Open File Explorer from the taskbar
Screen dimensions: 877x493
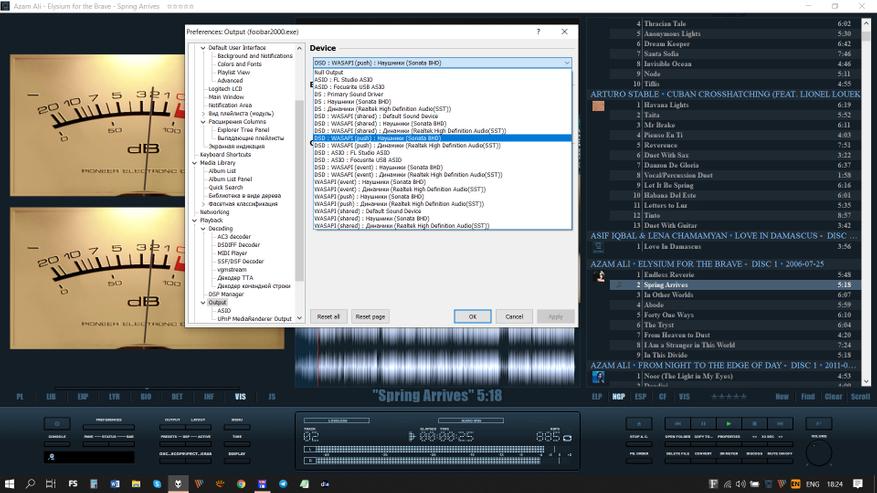pos(136,483)
